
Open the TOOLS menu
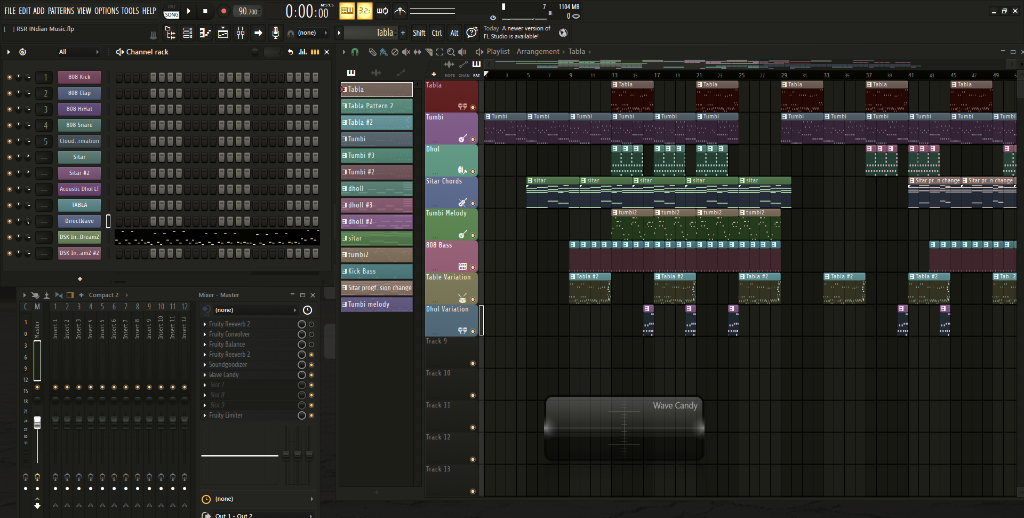click(130, 10)
